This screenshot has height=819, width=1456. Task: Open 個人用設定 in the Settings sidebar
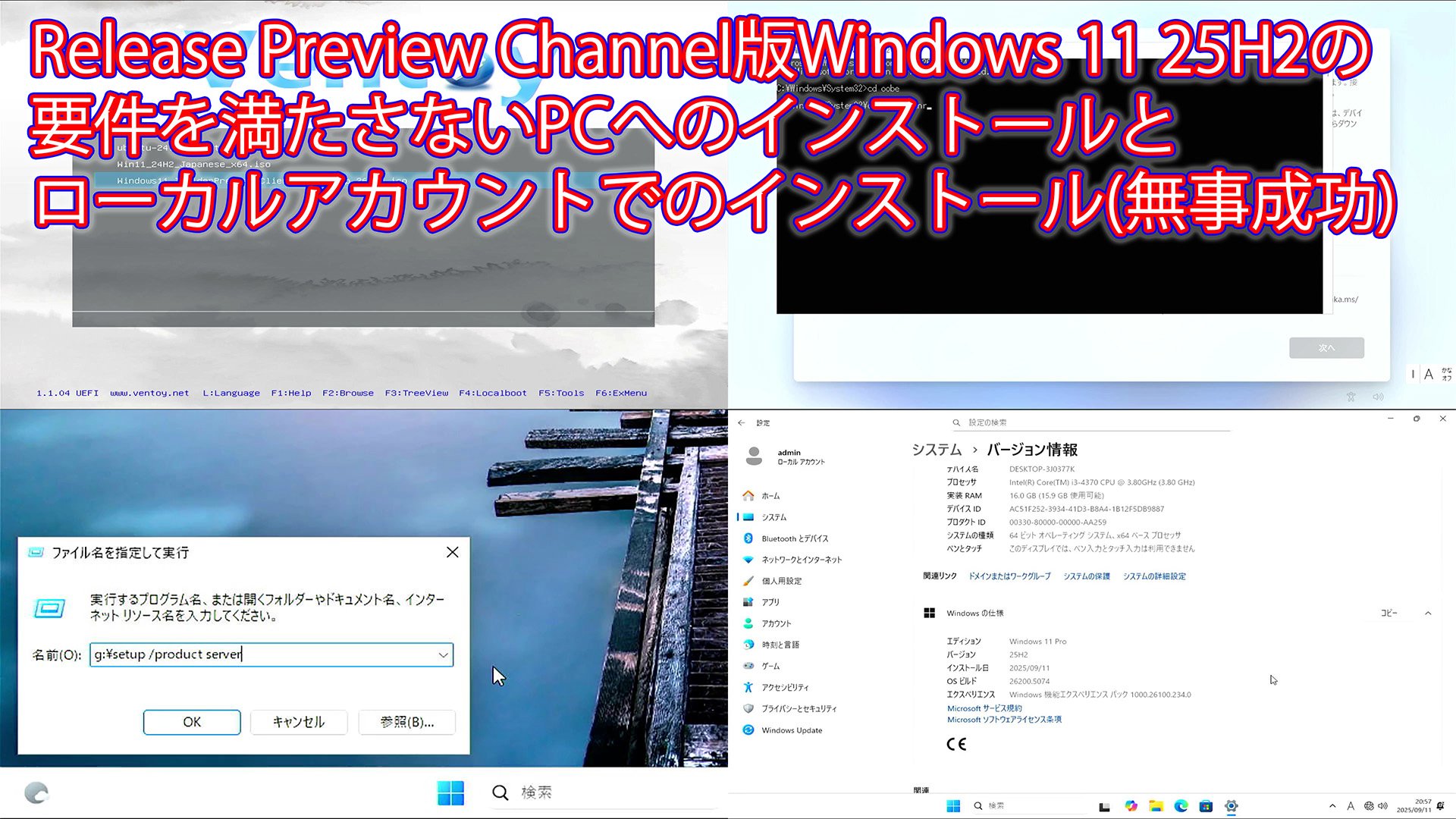pyautogui.click(x=772, y=581)
